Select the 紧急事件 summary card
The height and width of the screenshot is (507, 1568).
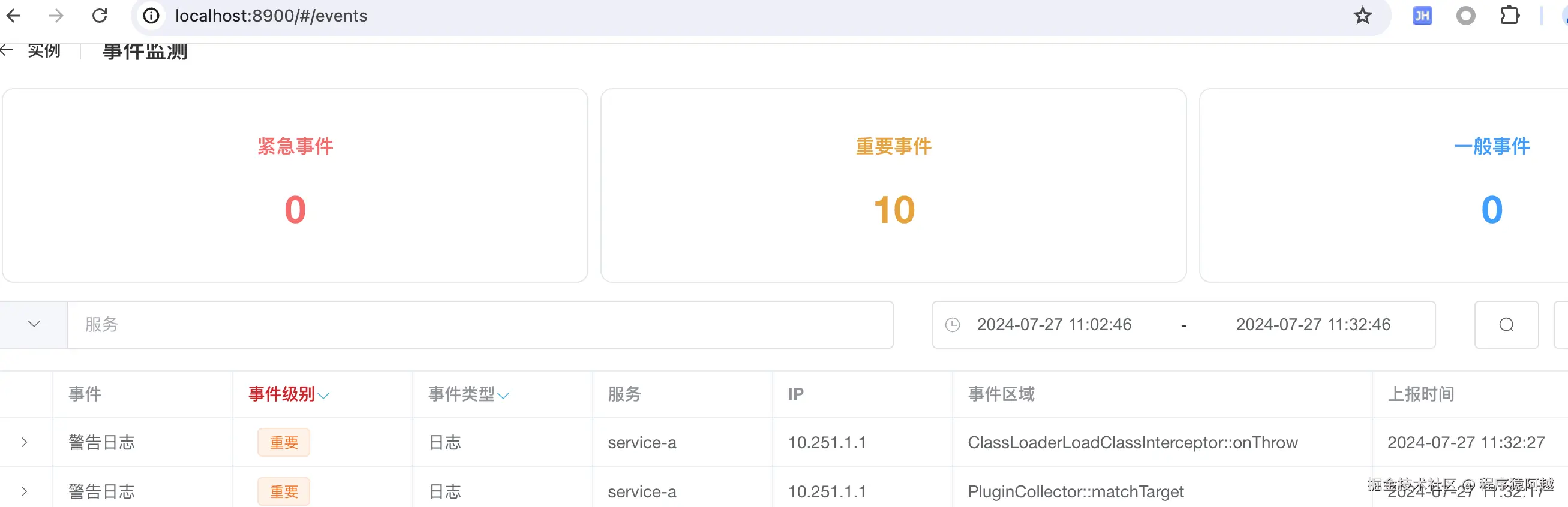[x=295, y=185]
